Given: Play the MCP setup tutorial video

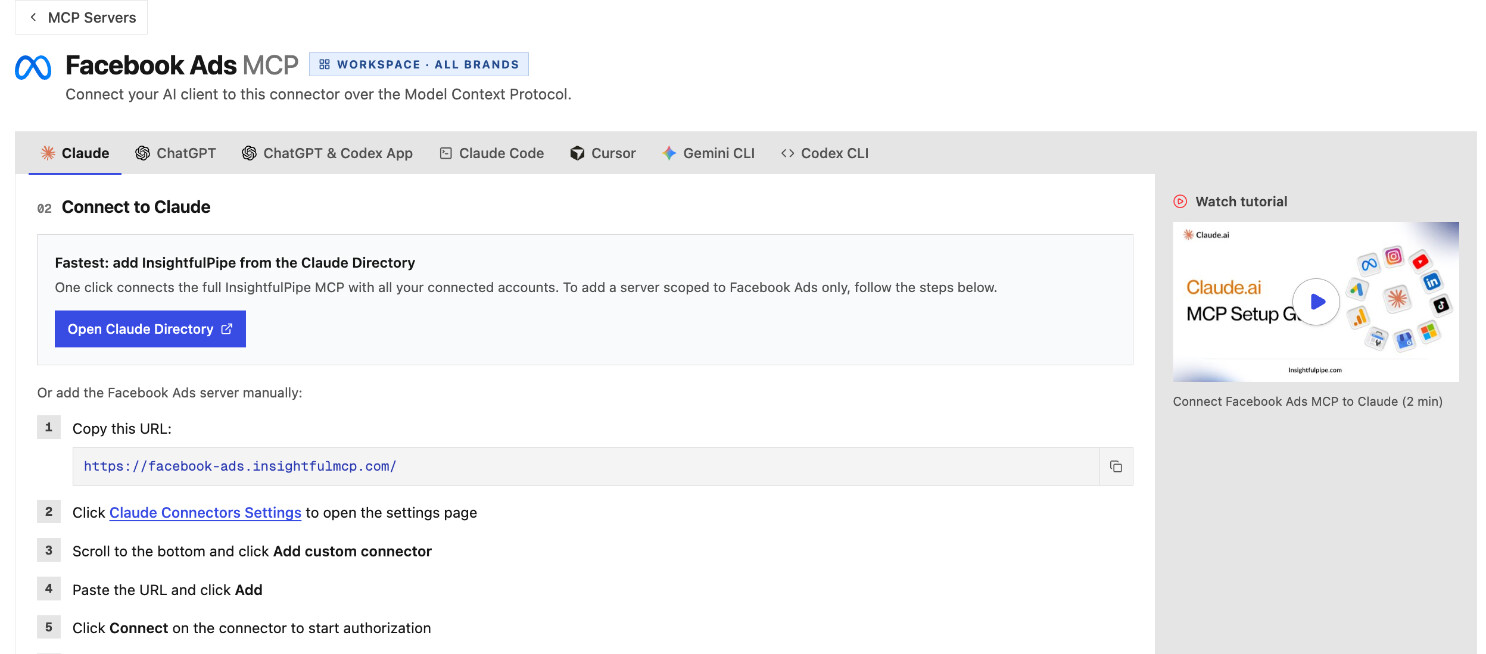Looking at the screenshot, I should pyautogui.click(x=1316, y=301).
